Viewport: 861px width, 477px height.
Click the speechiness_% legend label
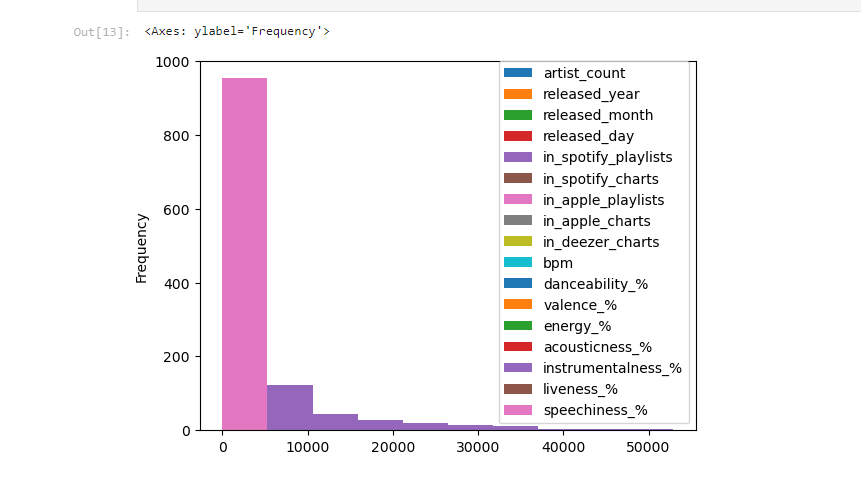click(x=595, y=410)
